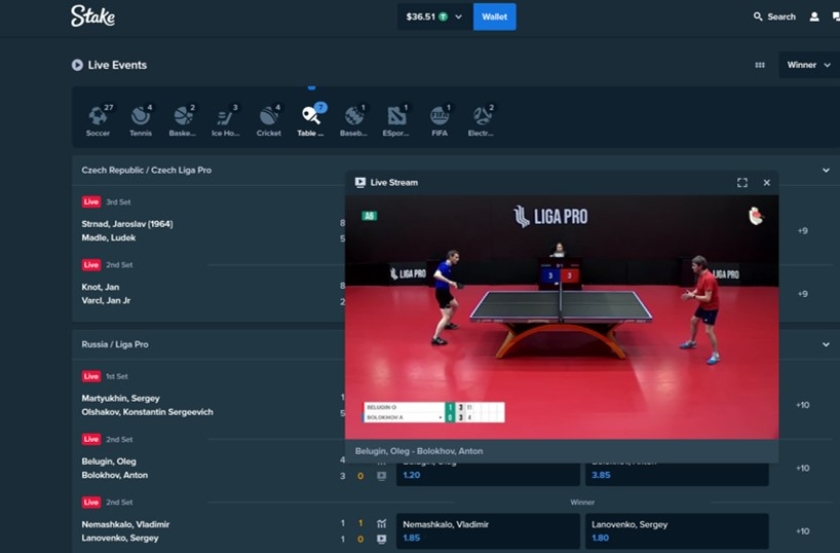The width and height of the screenshot is (840, 553).
Task: Open the Wallet
Action: [x=494, y=17]
